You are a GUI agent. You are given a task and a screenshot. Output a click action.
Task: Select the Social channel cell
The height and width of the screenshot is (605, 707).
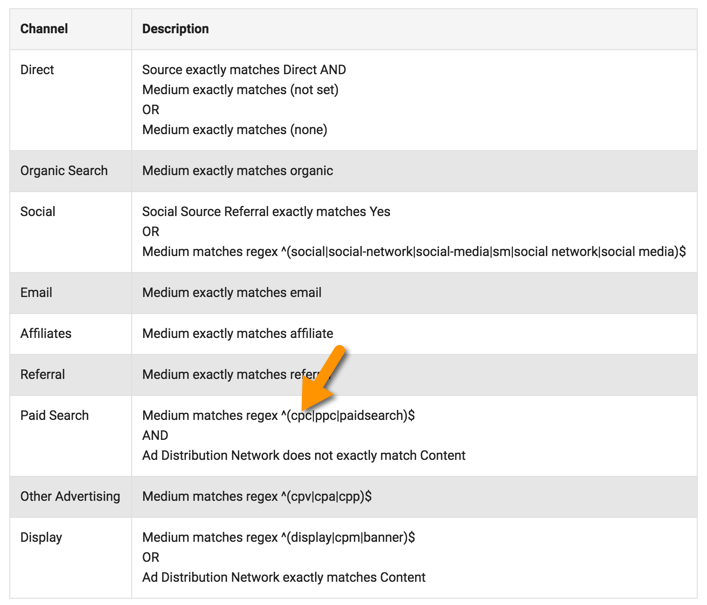pos(38,212)
